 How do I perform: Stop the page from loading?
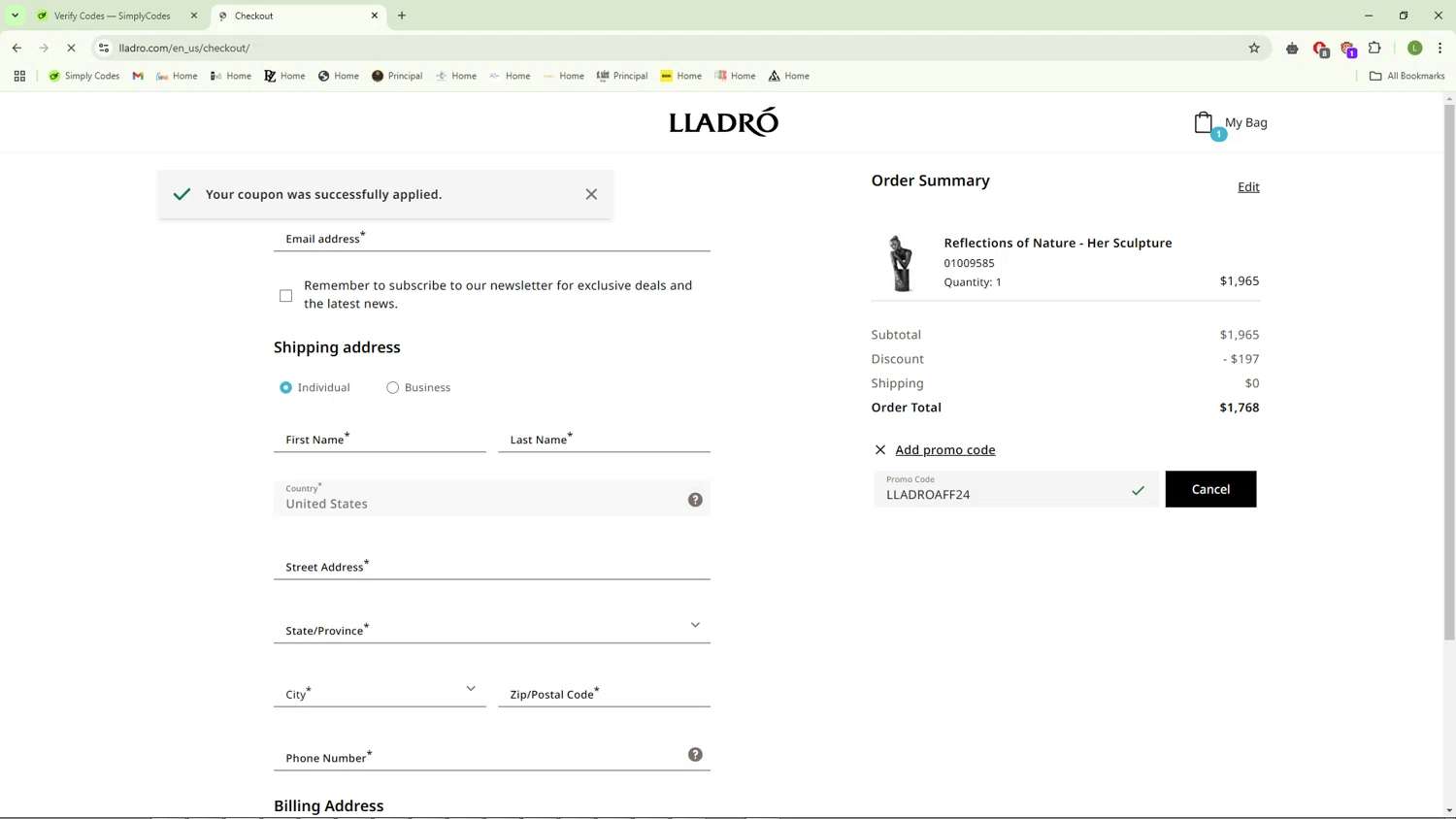point(71,48)
